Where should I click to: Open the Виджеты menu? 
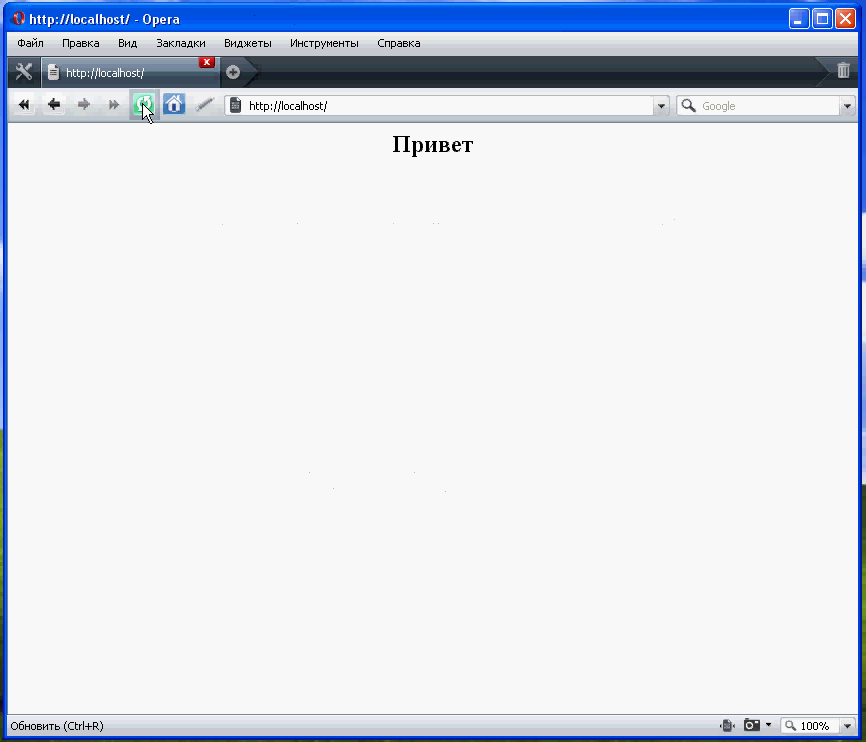[248, 43]
